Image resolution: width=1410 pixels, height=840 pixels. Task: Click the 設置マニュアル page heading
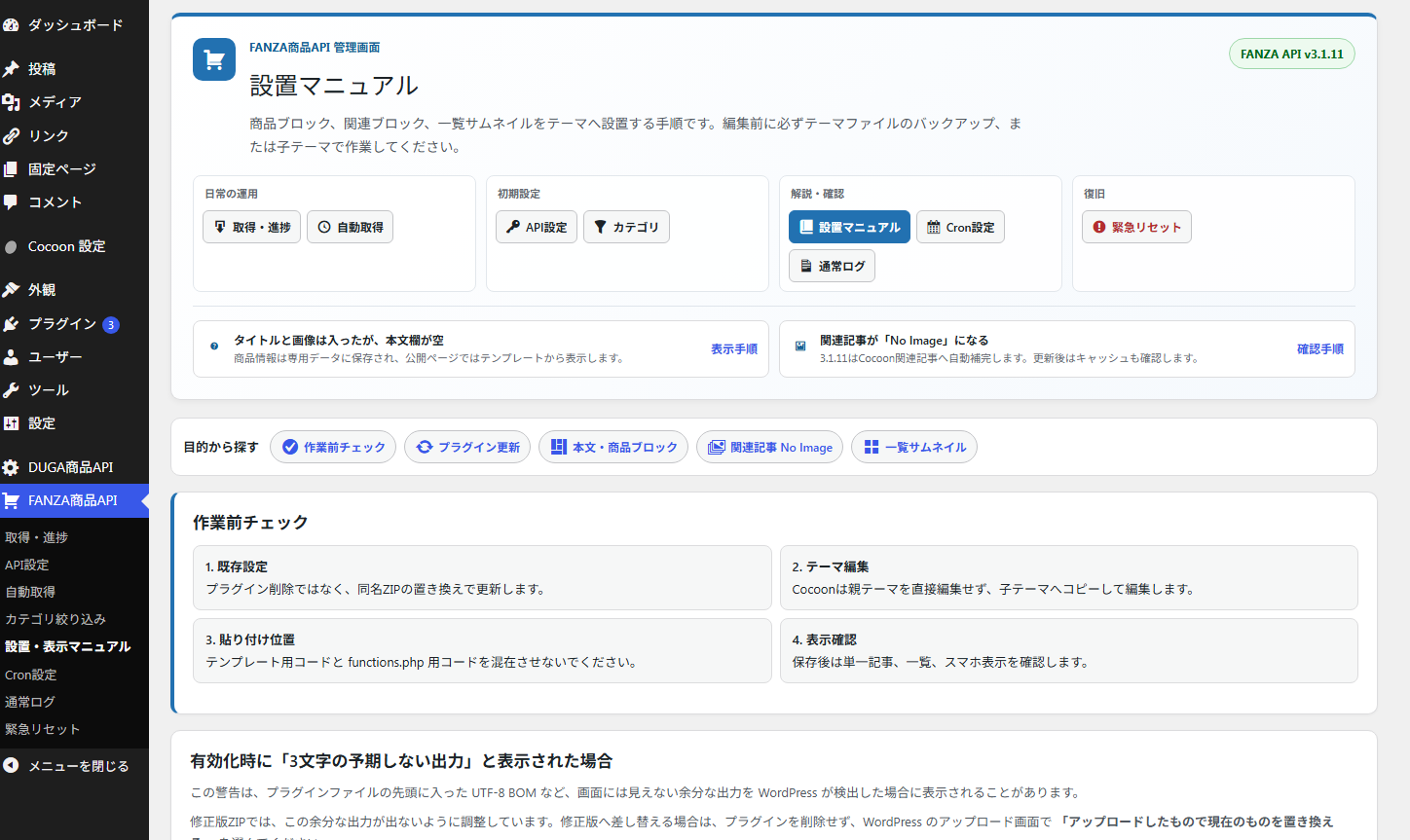point(334,86)
